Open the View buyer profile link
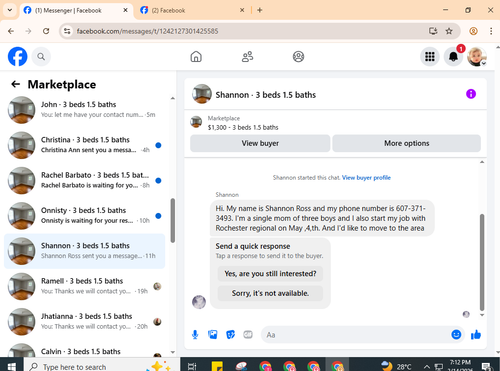The height and width of the screenshot is (371, 500). click(x=366, y=178)
